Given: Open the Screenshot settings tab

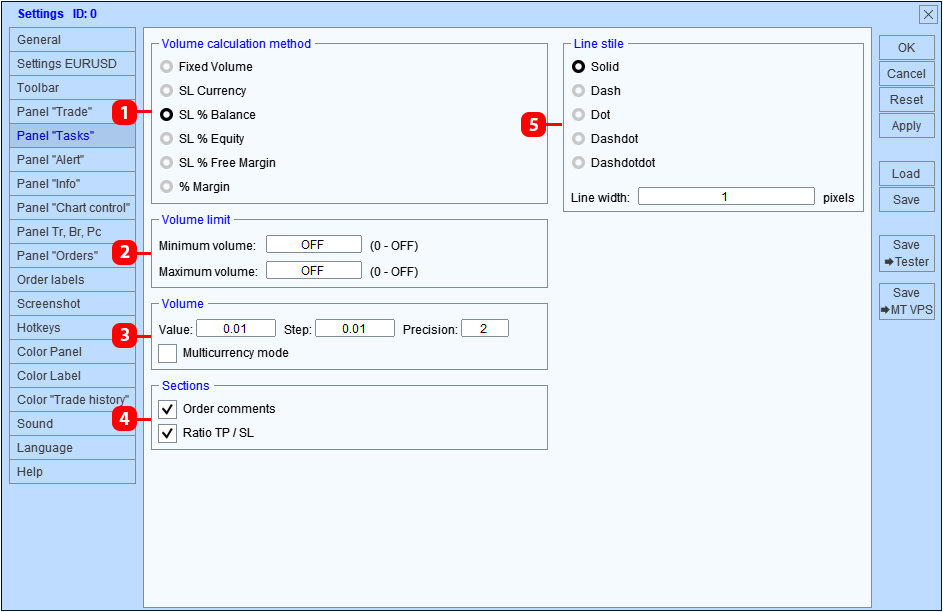Looking at the screenshot, I should click(72, 304).
